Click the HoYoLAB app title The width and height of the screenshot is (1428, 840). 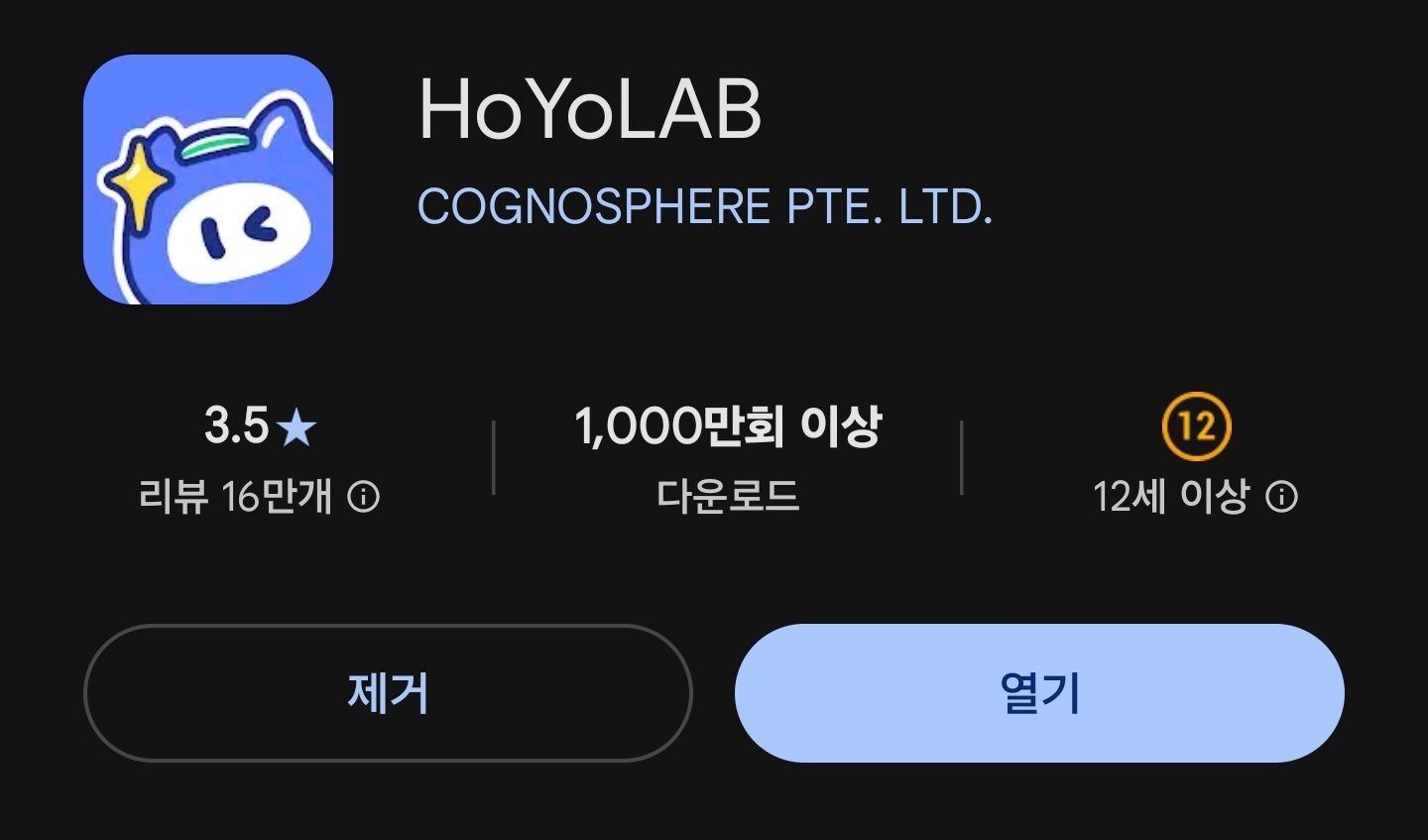[x=590, y=109]
